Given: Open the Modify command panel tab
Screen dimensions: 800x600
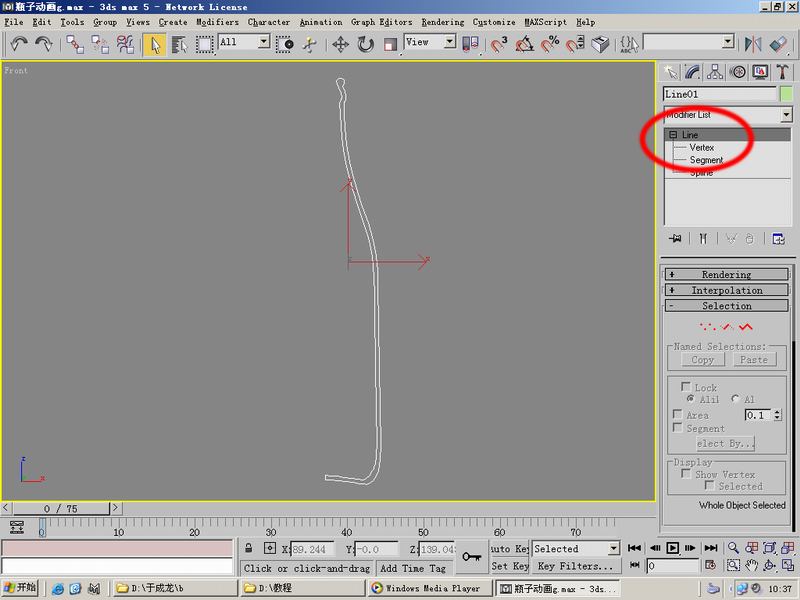Looking at the screenshot, I should (x=692, y=72).
